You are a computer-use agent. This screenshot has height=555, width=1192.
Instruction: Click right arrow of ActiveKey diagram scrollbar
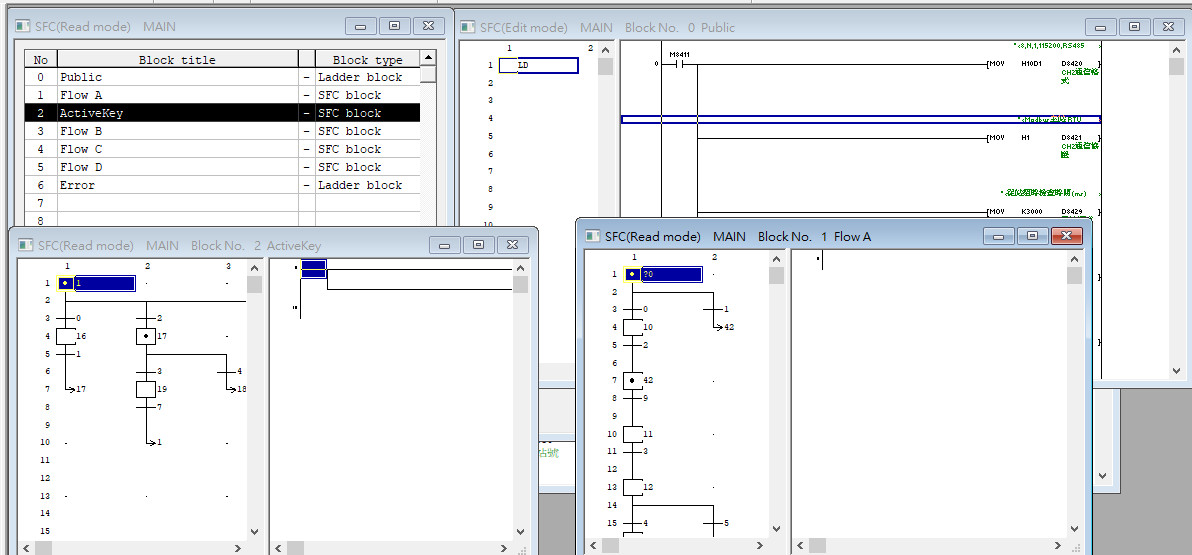pos(238,548)
